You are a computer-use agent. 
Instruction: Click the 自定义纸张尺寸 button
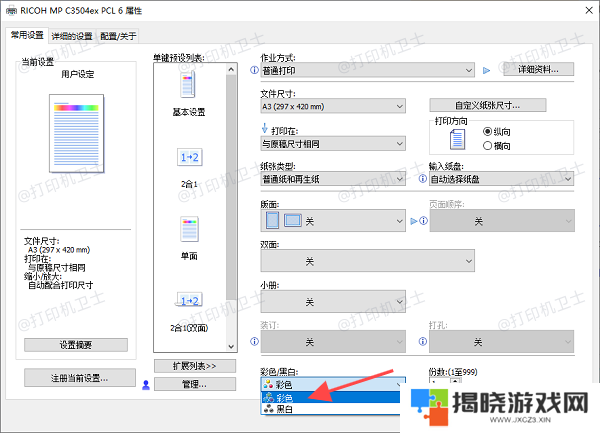488,105
